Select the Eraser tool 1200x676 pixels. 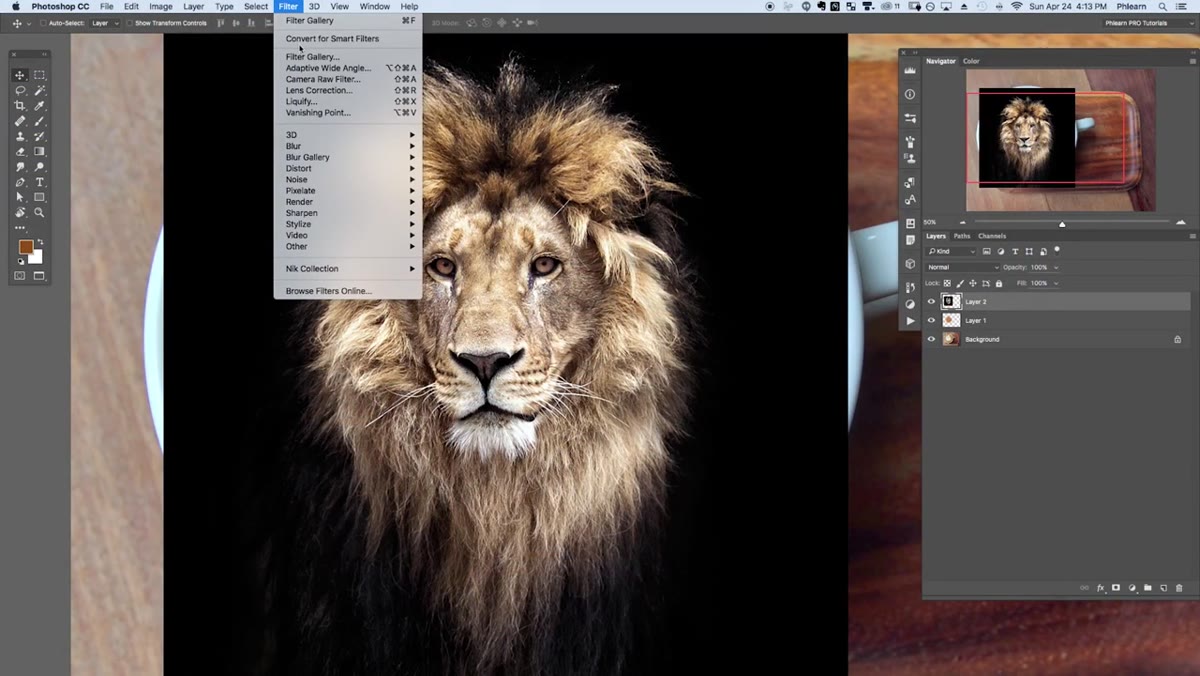(x=19, y=151)
